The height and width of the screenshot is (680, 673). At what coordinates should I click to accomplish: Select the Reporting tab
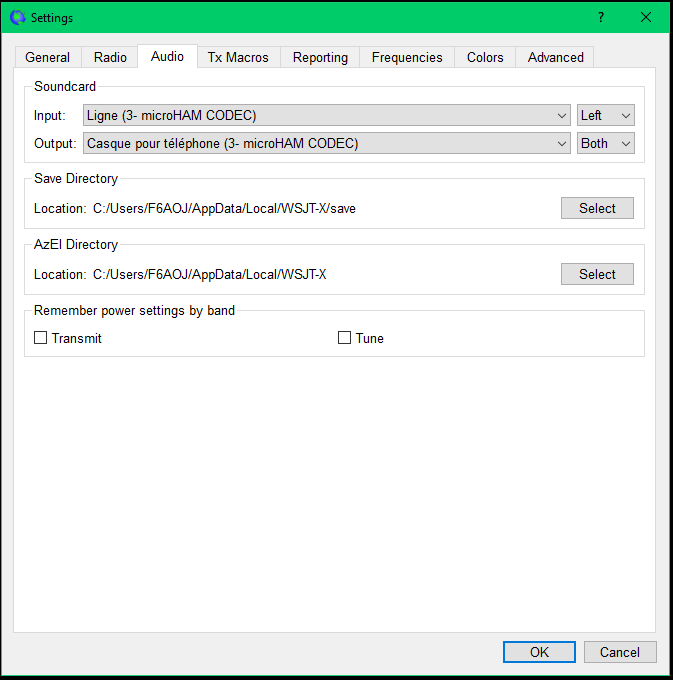(x=320, y=57)
